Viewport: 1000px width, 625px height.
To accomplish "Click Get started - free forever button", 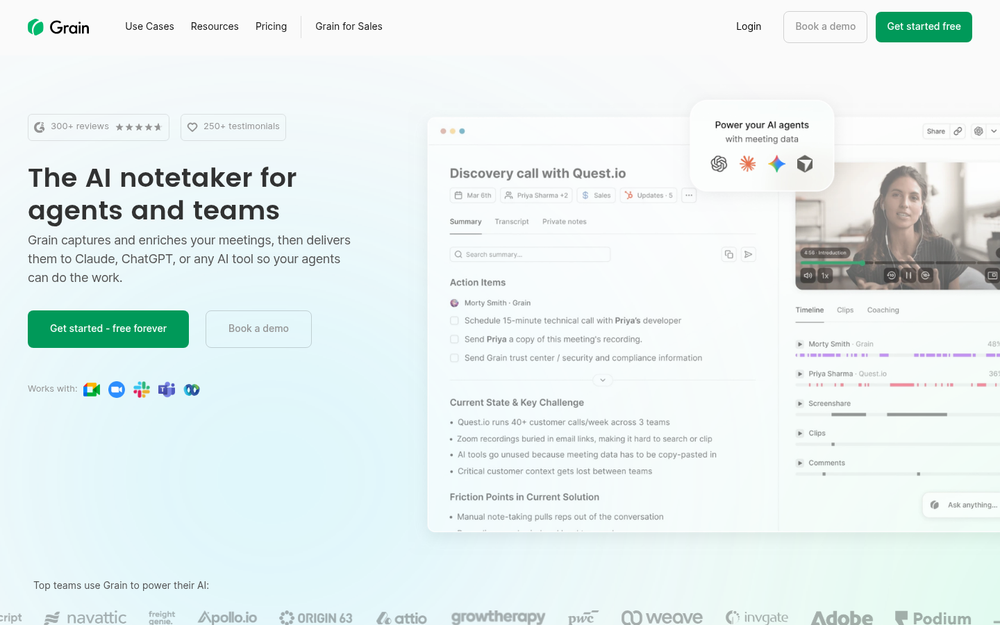I will 108,329.
